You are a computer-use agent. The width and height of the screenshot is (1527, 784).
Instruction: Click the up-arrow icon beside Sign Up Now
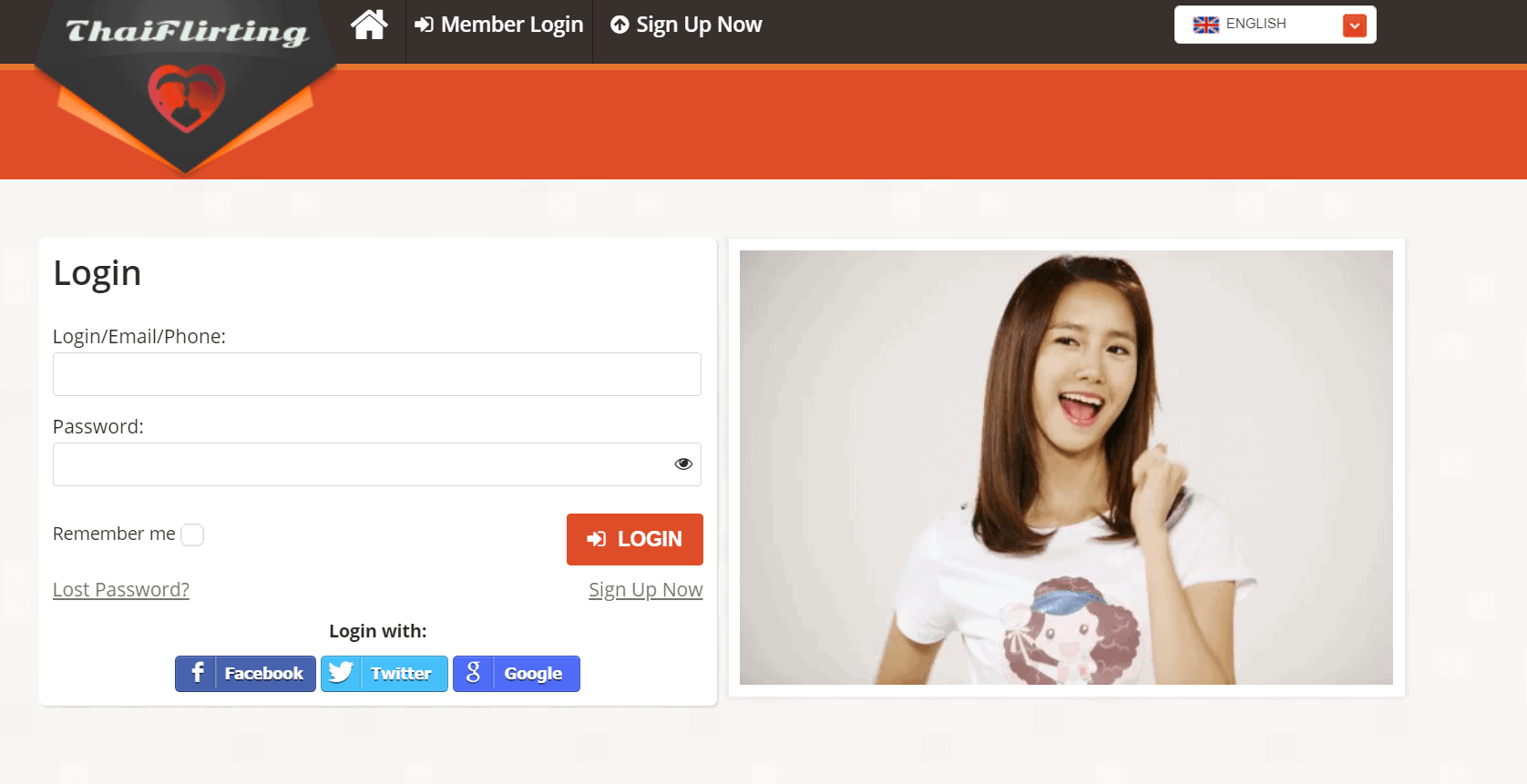pyautogui.click(x=620, y=25)
